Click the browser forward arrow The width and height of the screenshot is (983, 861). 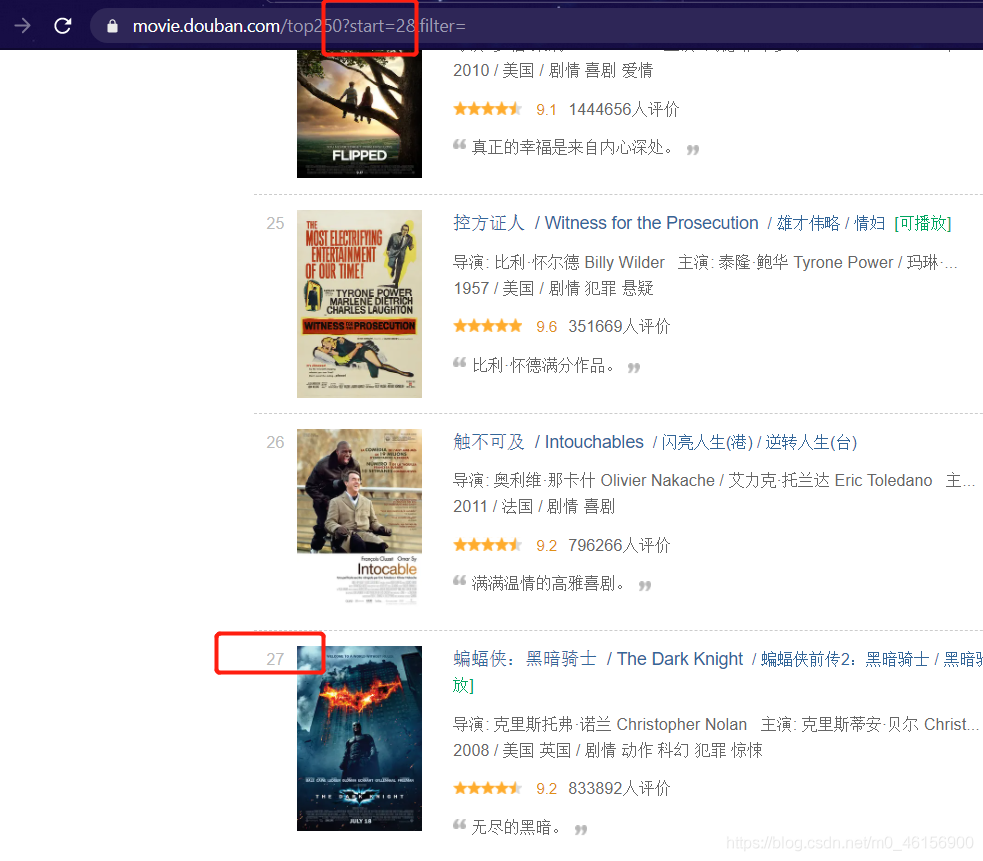tap(22, 26)
